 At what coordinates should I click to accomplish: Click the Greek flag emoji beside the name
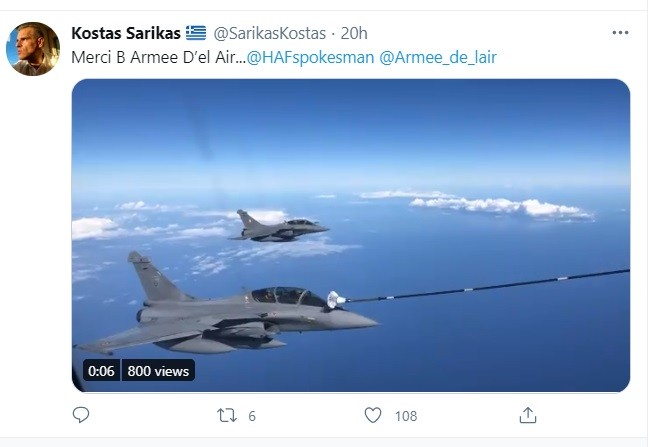pyautogui.click(x=194, y=34)
